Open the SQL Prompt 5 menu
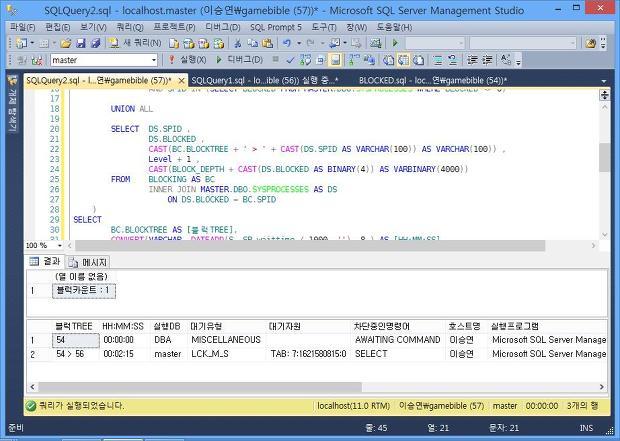Screen dimensions: 620x441 (276, 27)
